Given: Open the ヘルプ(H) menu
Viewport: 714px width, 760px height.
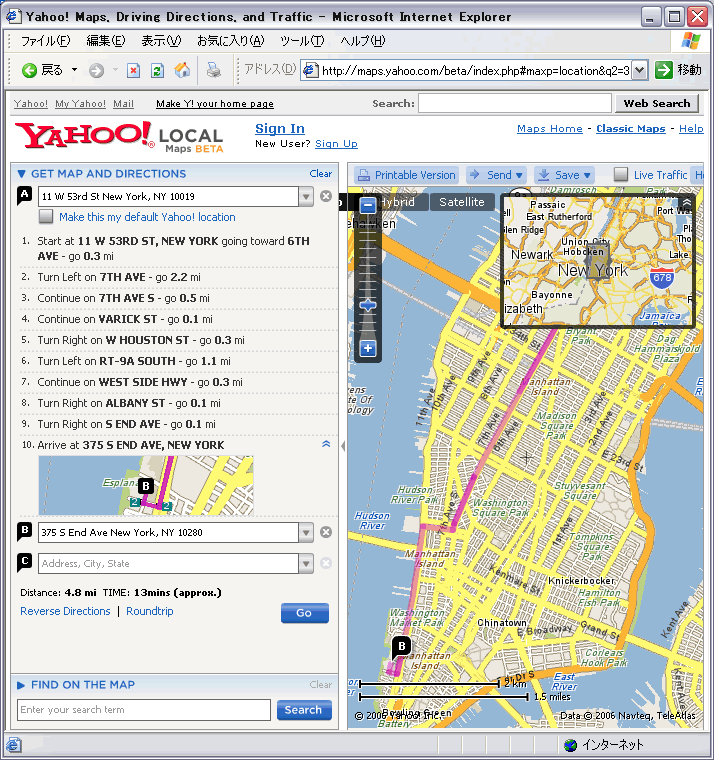Looking at the screenshot, I should [x=363, y=41].
